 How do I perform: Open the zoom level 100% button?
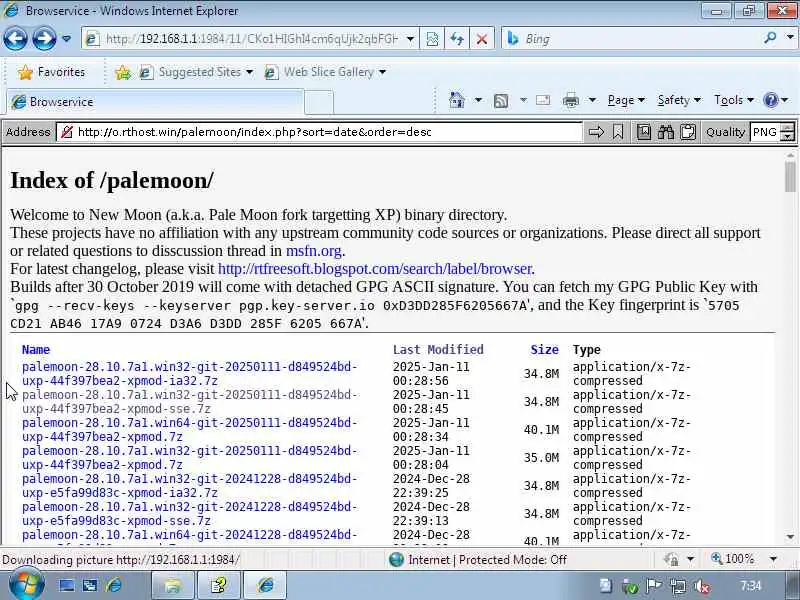tap(732, 559)
